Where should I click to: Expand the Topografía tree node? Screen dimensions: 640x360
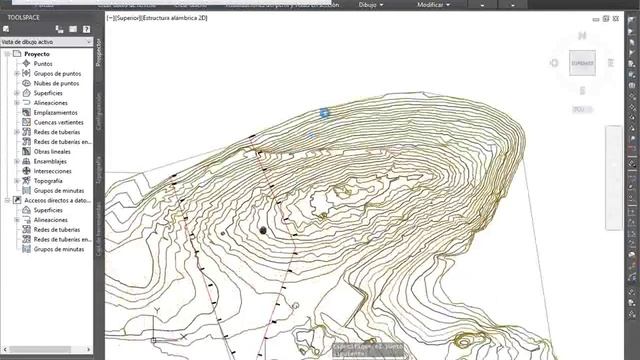17,181
